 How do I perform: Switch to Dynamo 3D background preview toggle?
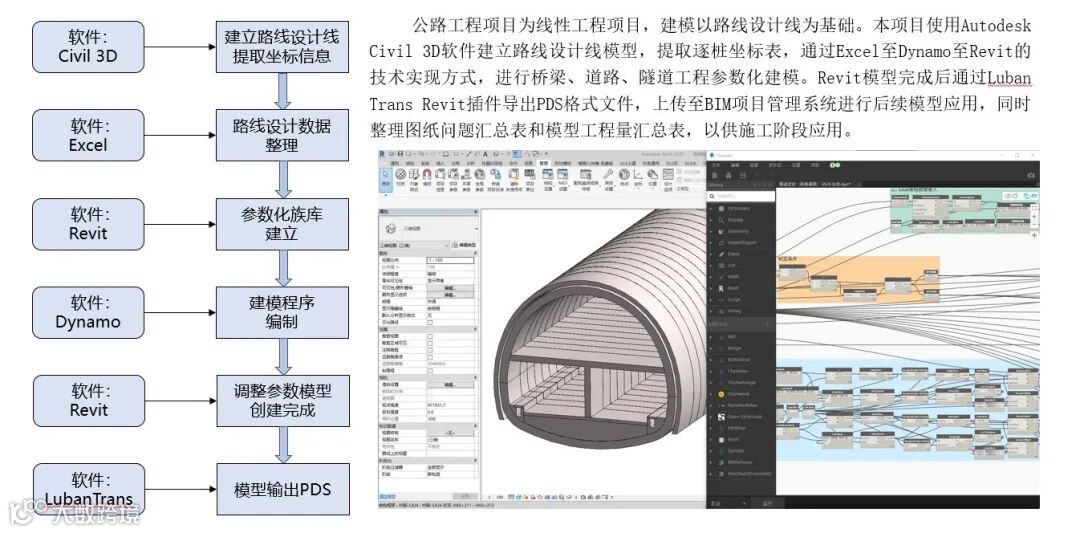pyautogui.click(x=1010, y=196)
